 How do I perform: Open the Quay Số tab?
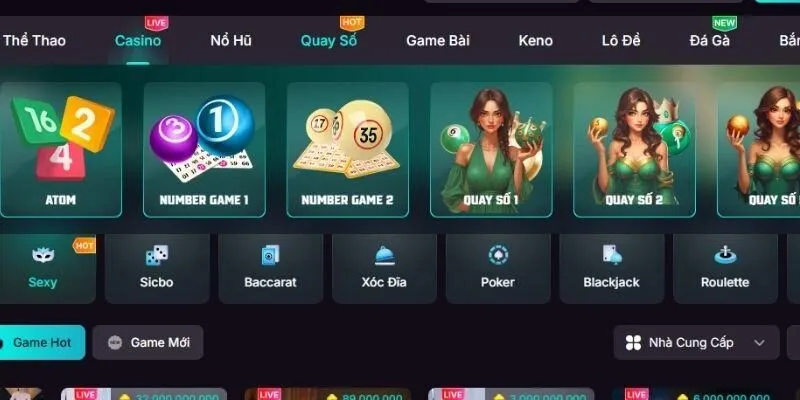point(329,41)
